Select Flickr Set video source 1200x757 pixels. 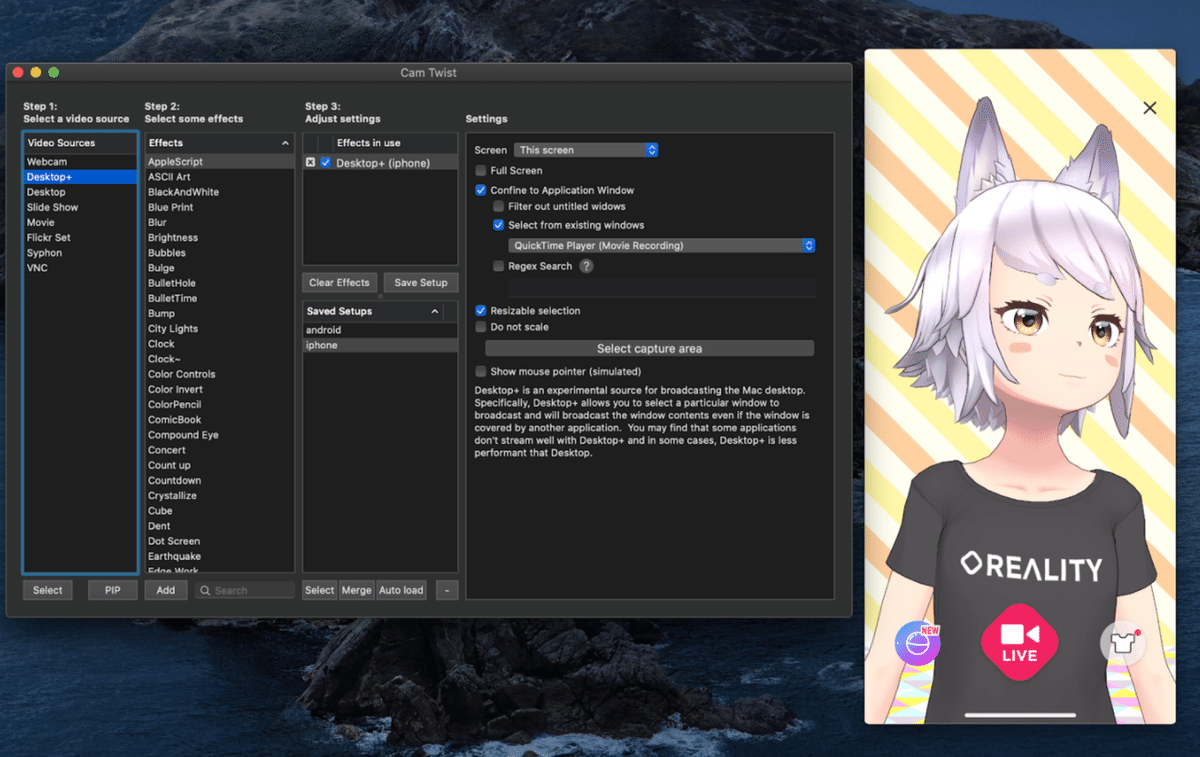tap(80, 238)
